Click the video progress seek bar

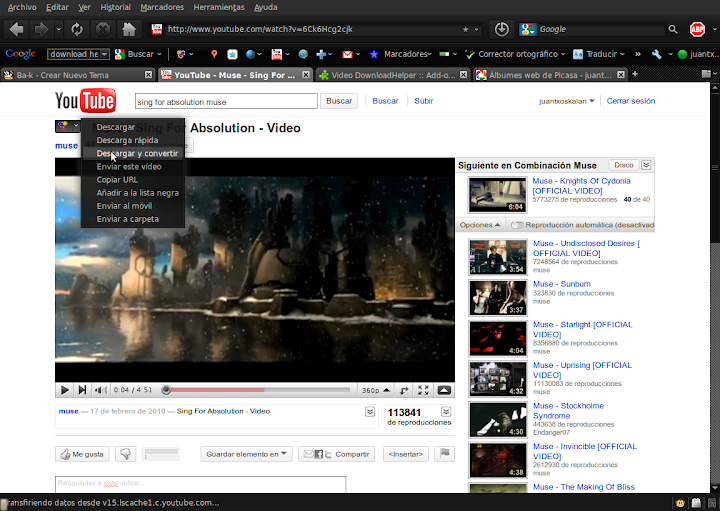[x=258, y=390]
